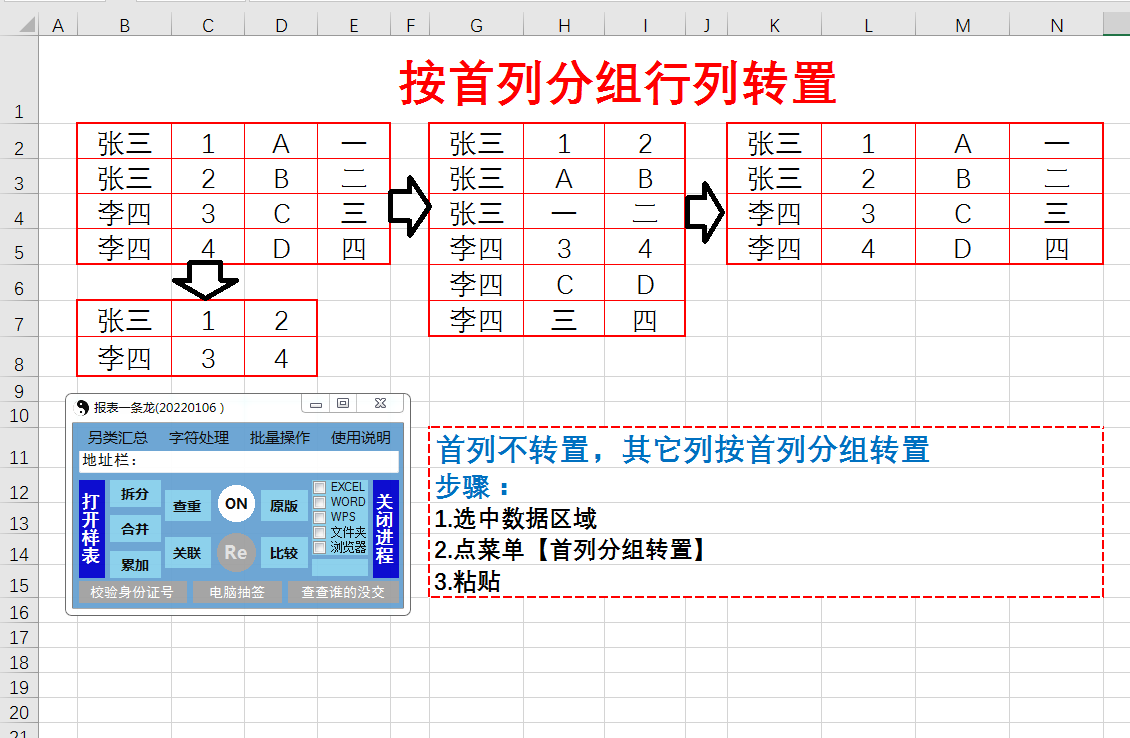Click the blue 打开样表 button

click(92, 529)
